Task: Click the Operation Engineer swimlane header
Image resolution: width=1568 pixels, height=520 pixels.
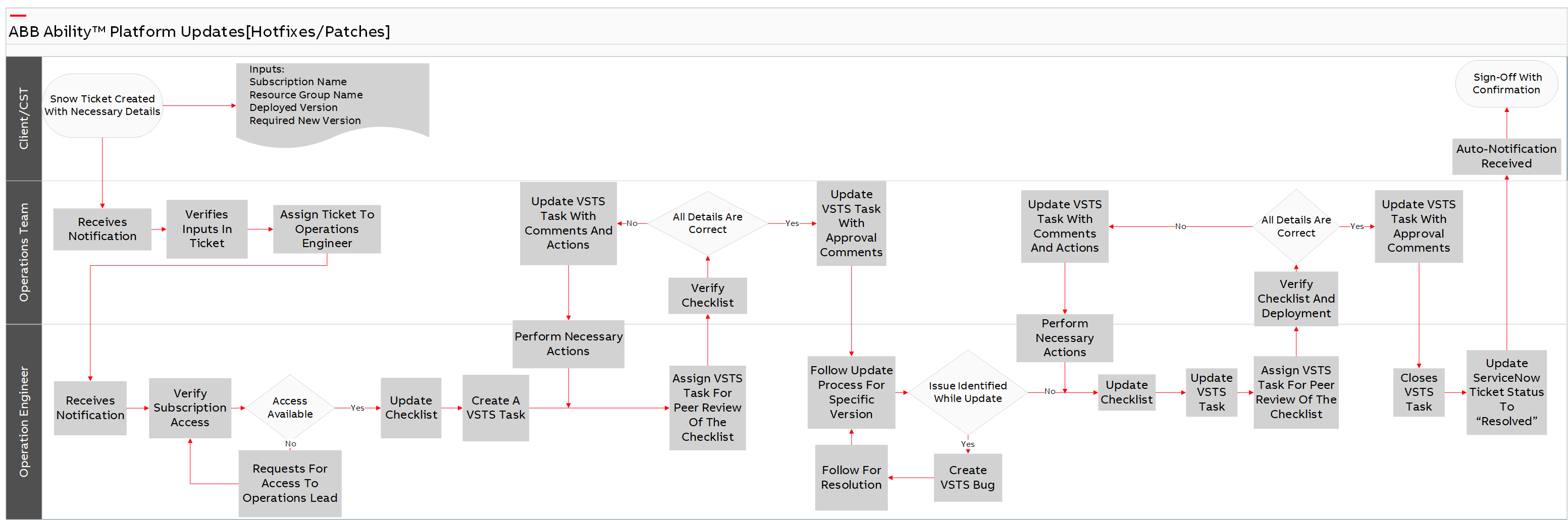Action: pyautogui.click(x=24, y=422)
